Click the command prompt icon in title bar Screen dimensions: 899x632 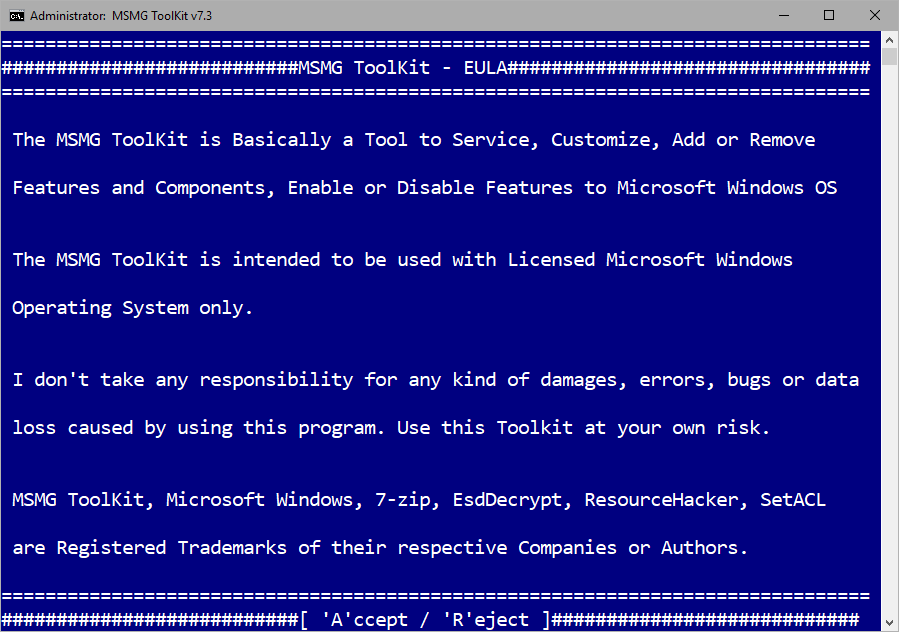tap(17, 15)
